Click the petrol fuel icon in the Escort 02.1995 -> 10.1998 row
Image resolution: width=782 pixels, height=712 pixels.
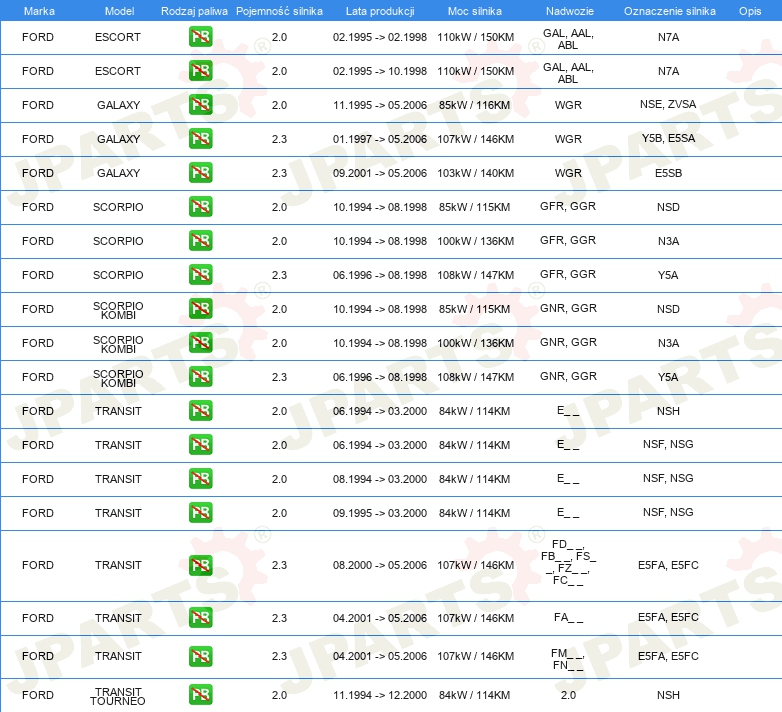[x=200, y=71]
